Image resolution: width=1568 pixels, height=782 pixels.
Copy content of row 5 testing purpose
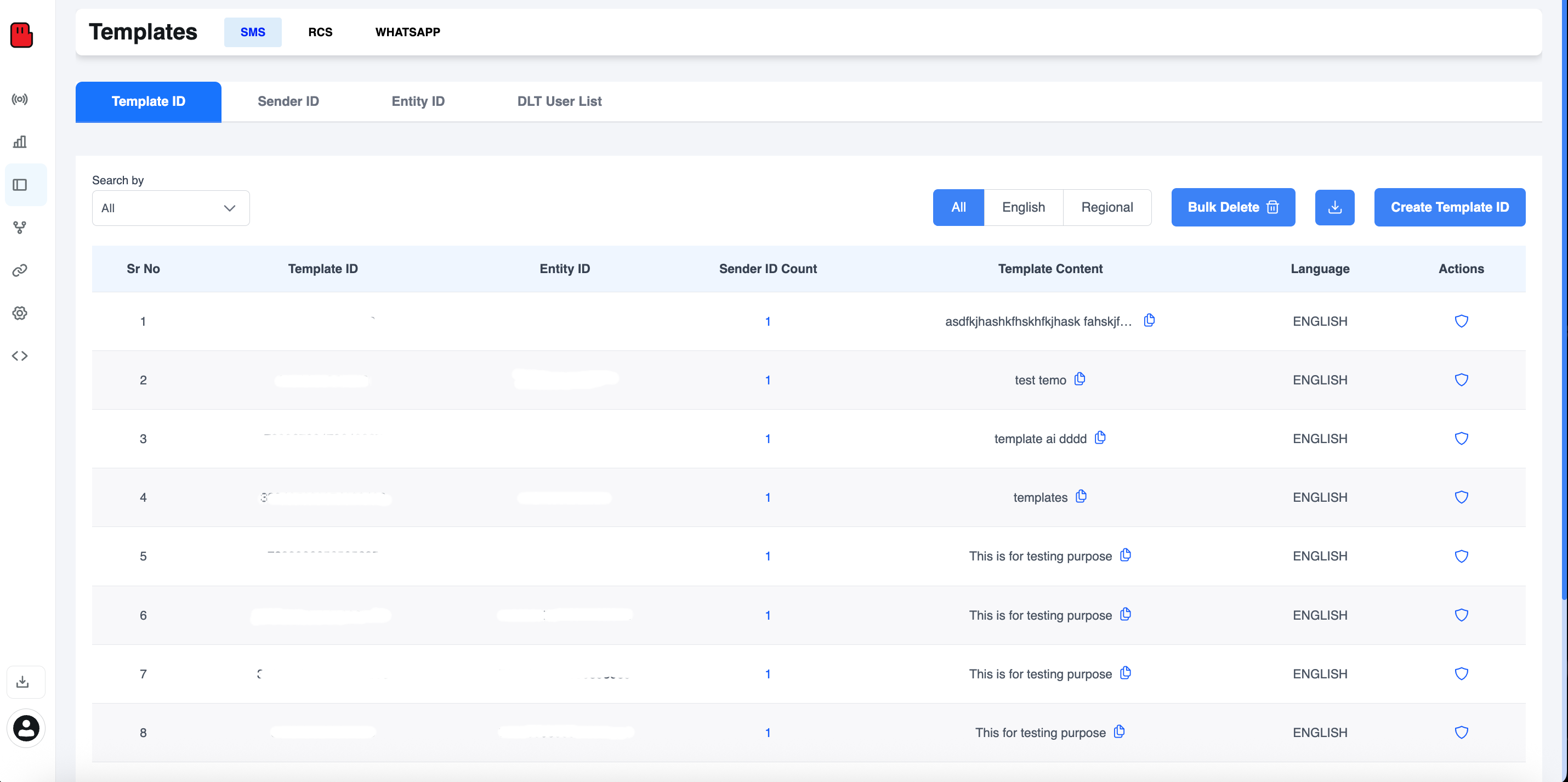tap(1126, 555)
